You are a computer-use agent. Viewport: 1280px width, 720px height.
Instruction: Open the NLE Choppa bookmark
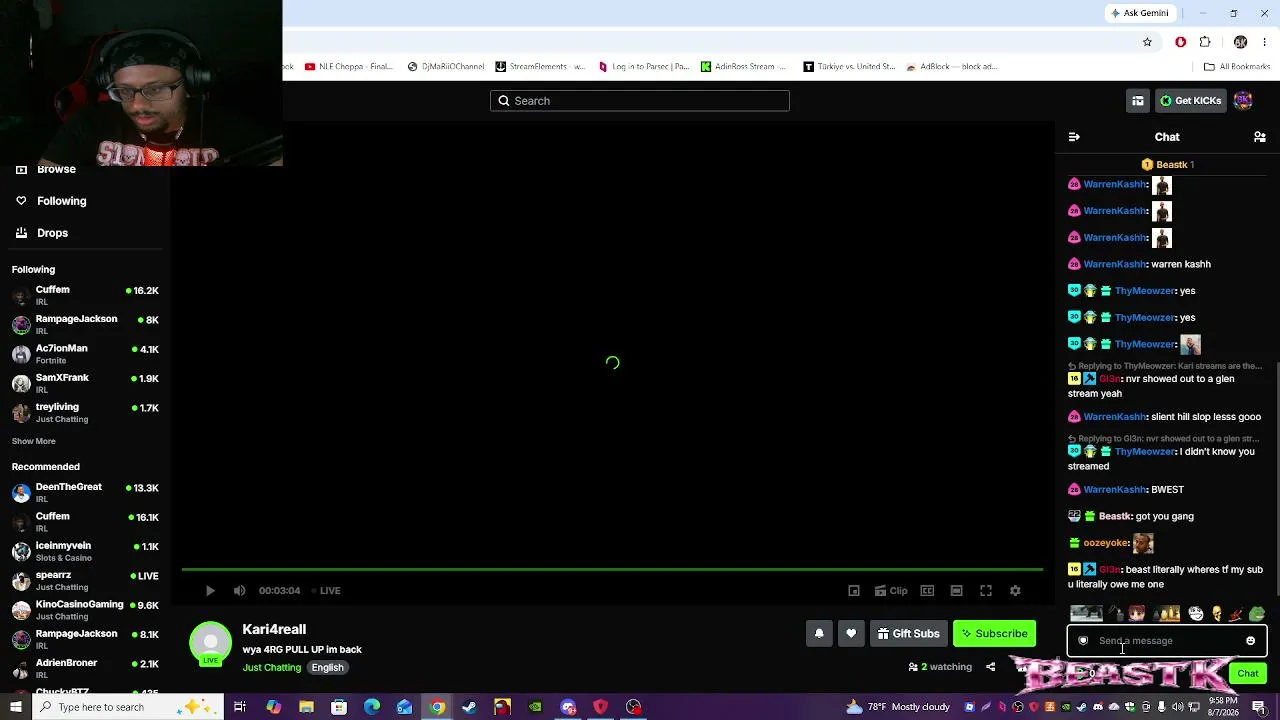click(x=349, y=67)
